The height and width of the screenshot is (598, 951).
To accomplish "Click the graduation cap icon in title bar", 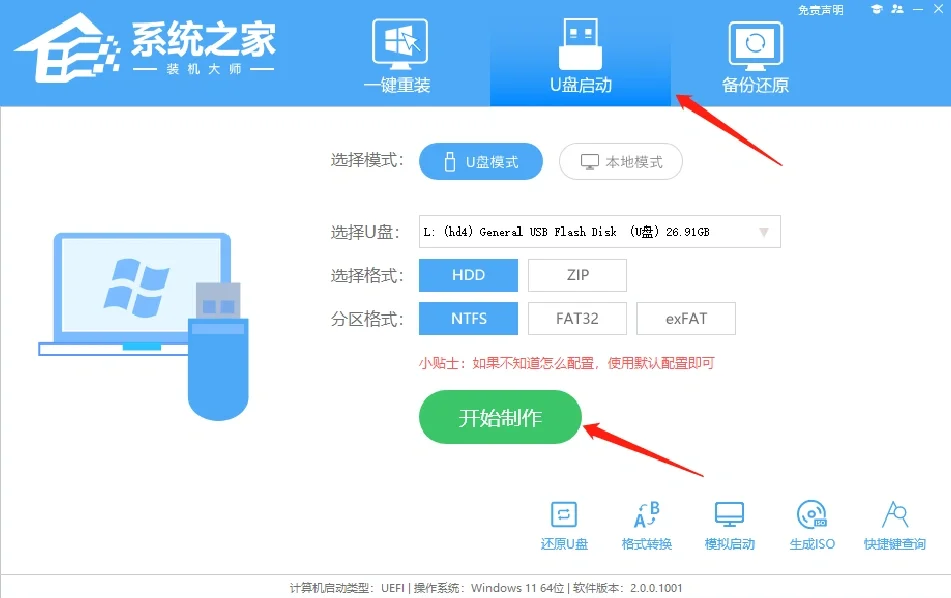I will click(876, 9).
